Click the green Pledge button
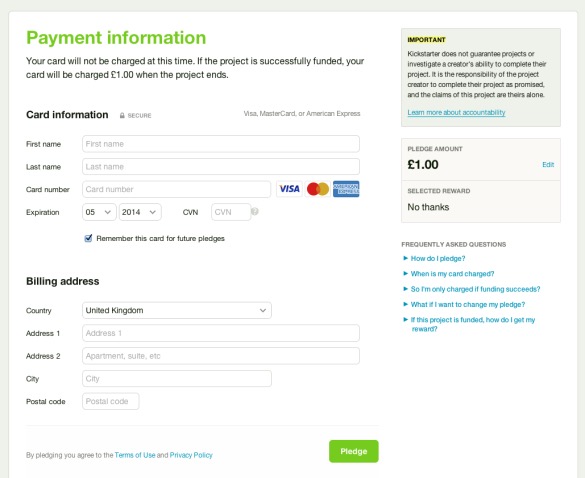The image size is (585, 478). 354,451
